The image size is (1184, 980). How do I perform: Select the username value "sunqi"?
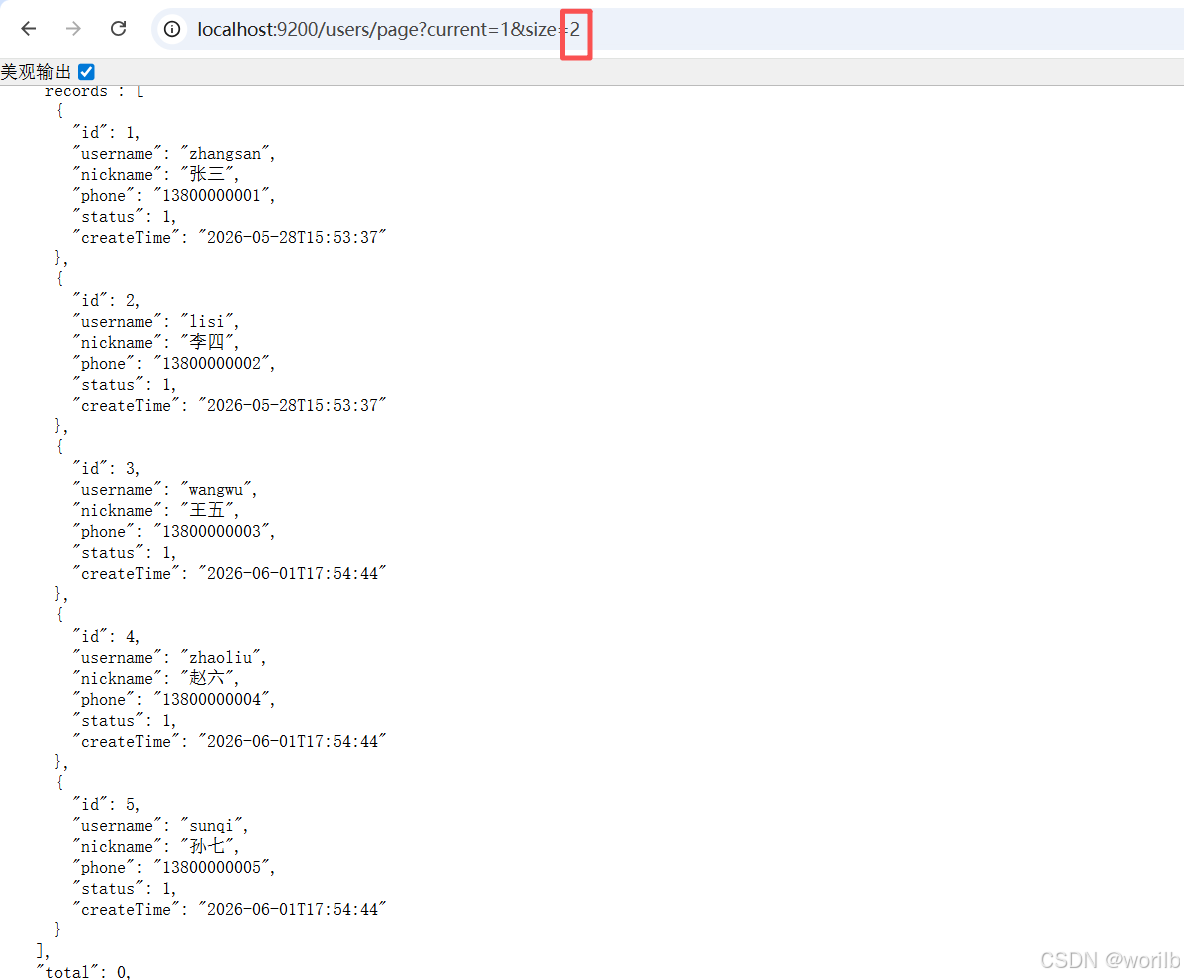pyautogui.click(x=211, y=826)
